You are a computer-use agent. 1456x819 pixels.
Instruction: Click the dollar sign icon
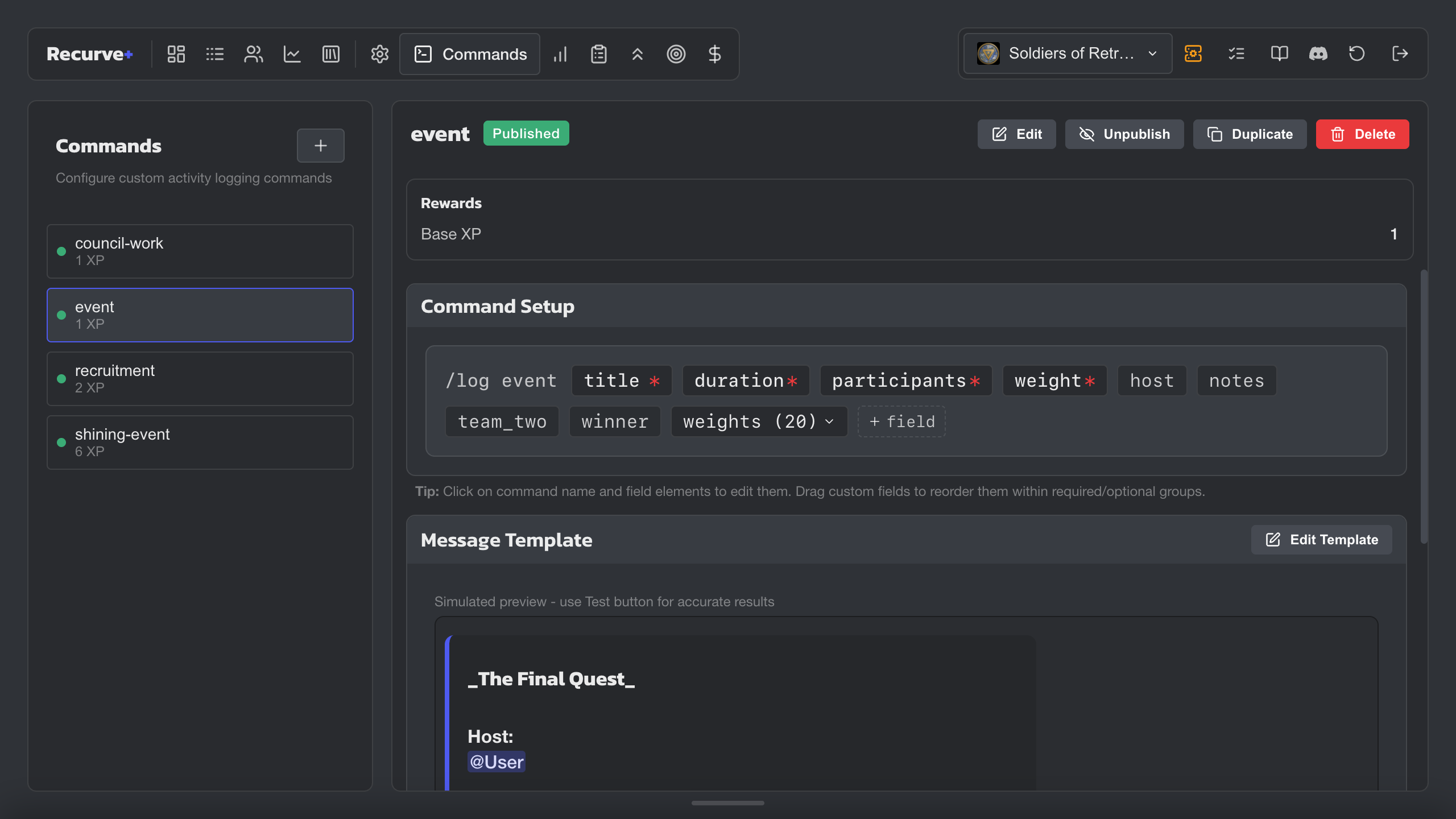tap(714, 54)
